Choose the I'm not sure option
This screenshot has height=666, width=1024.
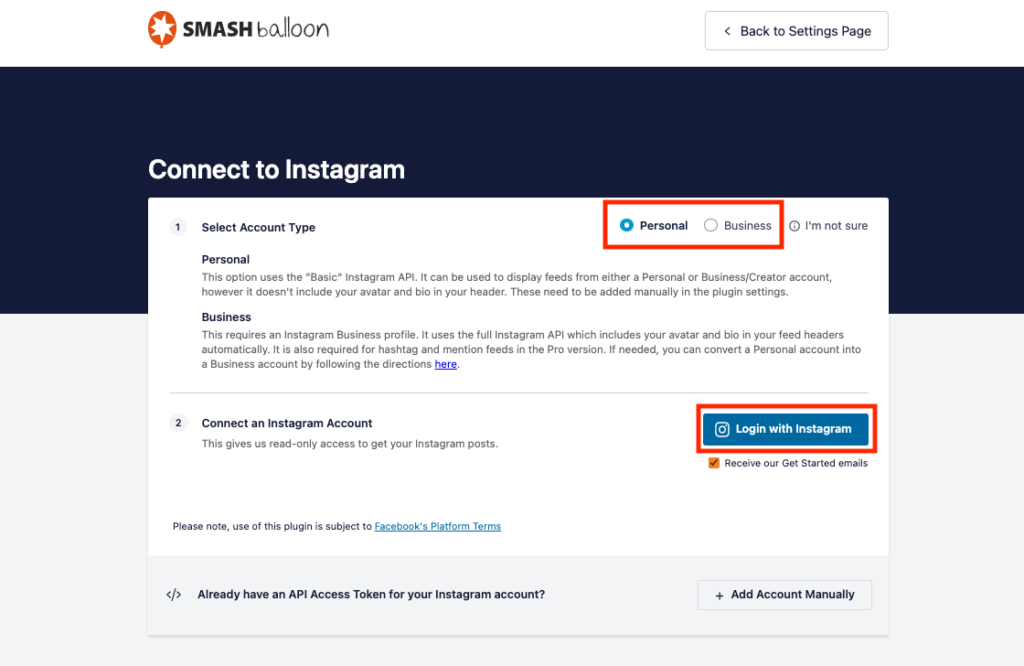[836, 225]
